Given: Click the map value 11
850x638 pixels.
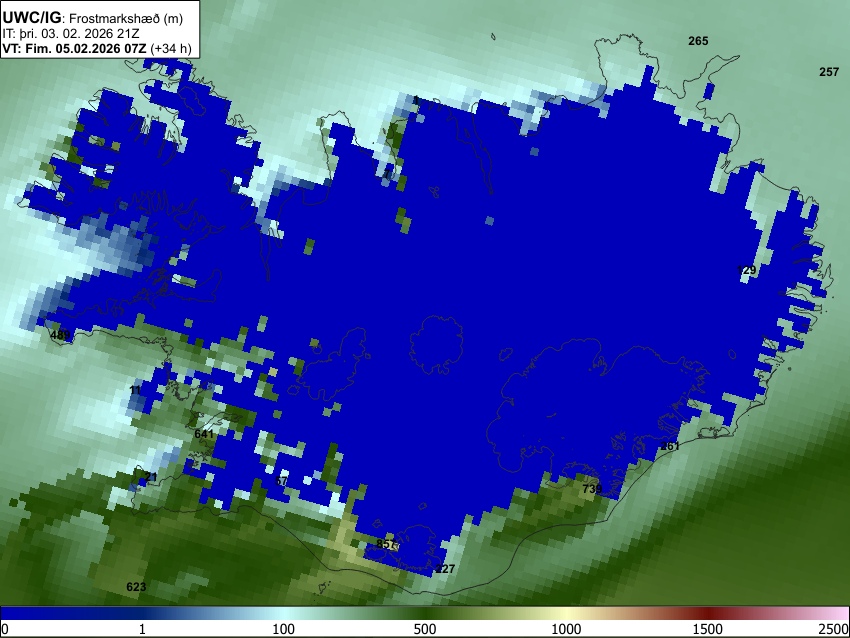Looking at the screenshot, I should tap(136, 390).
